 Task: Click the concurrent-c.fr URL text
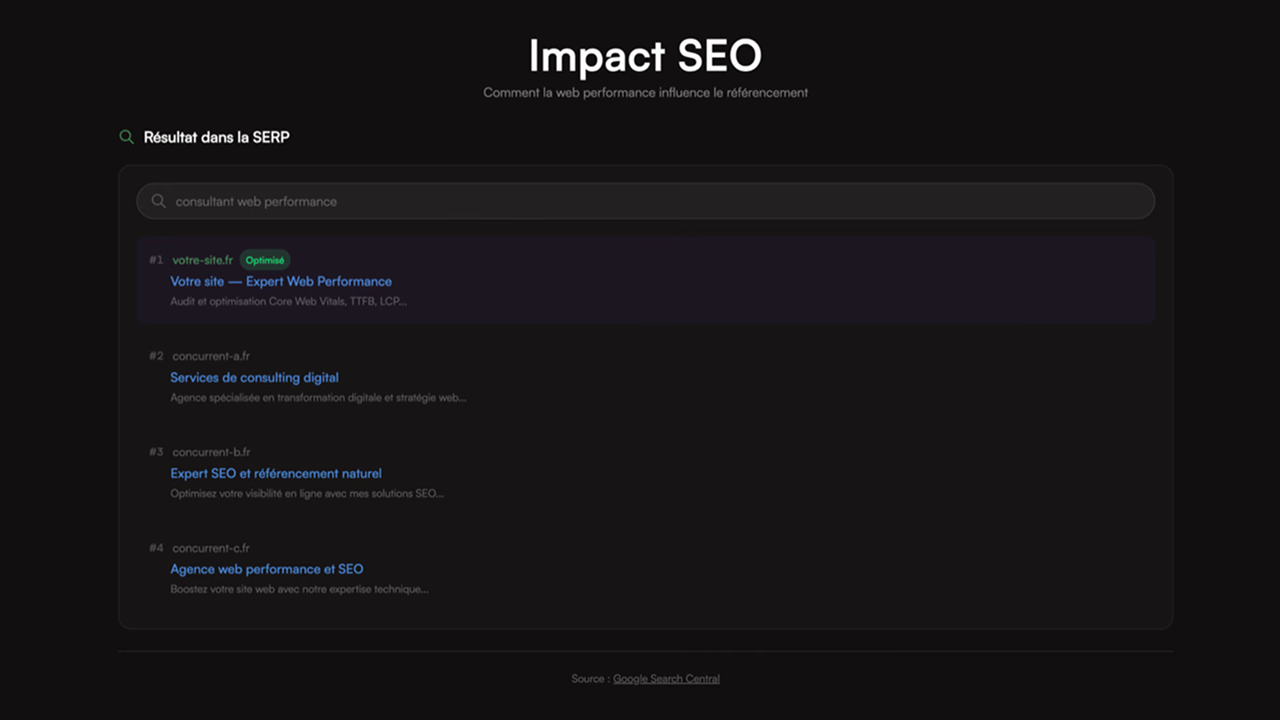coord(211,548)
